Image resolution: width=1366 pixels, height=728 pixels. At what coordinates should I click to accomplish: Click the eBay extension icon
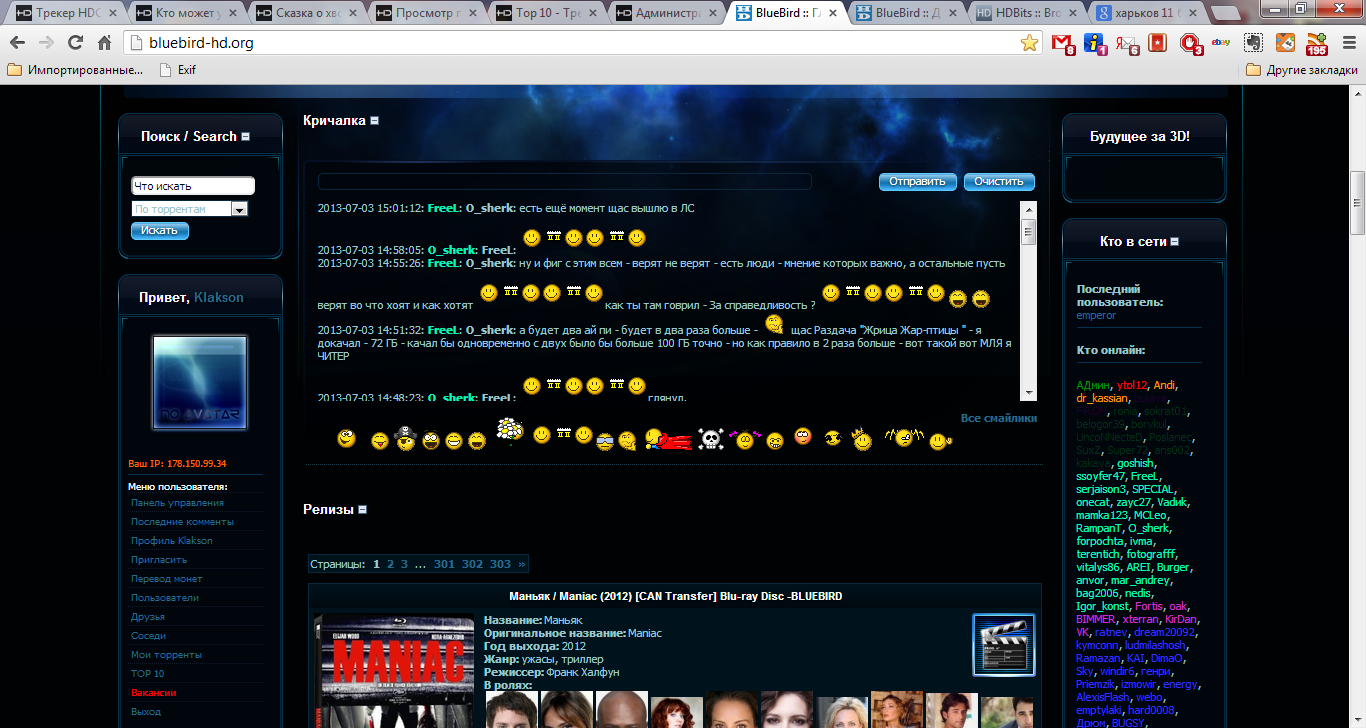pyautogui.click(x=1220, y=43)
